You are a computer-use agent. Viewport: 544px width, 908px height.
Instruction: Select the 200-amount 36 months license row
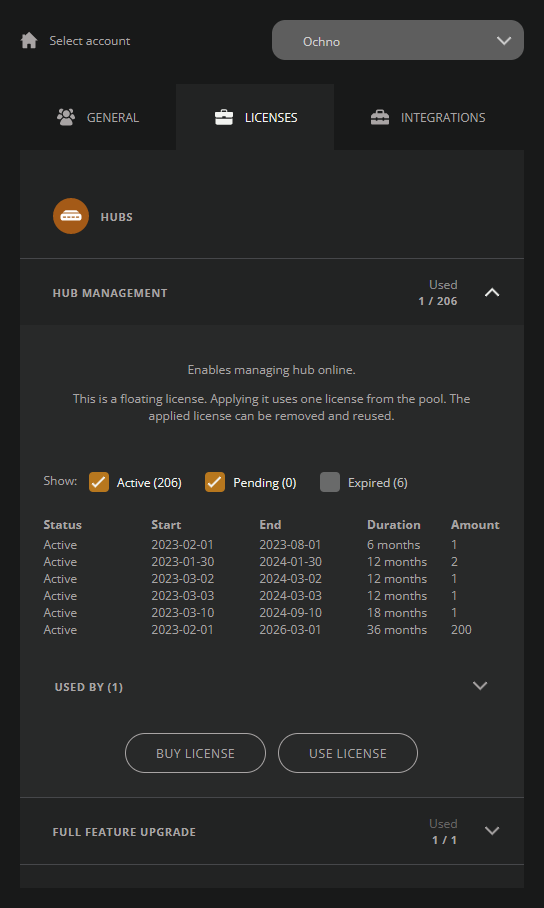271,629
